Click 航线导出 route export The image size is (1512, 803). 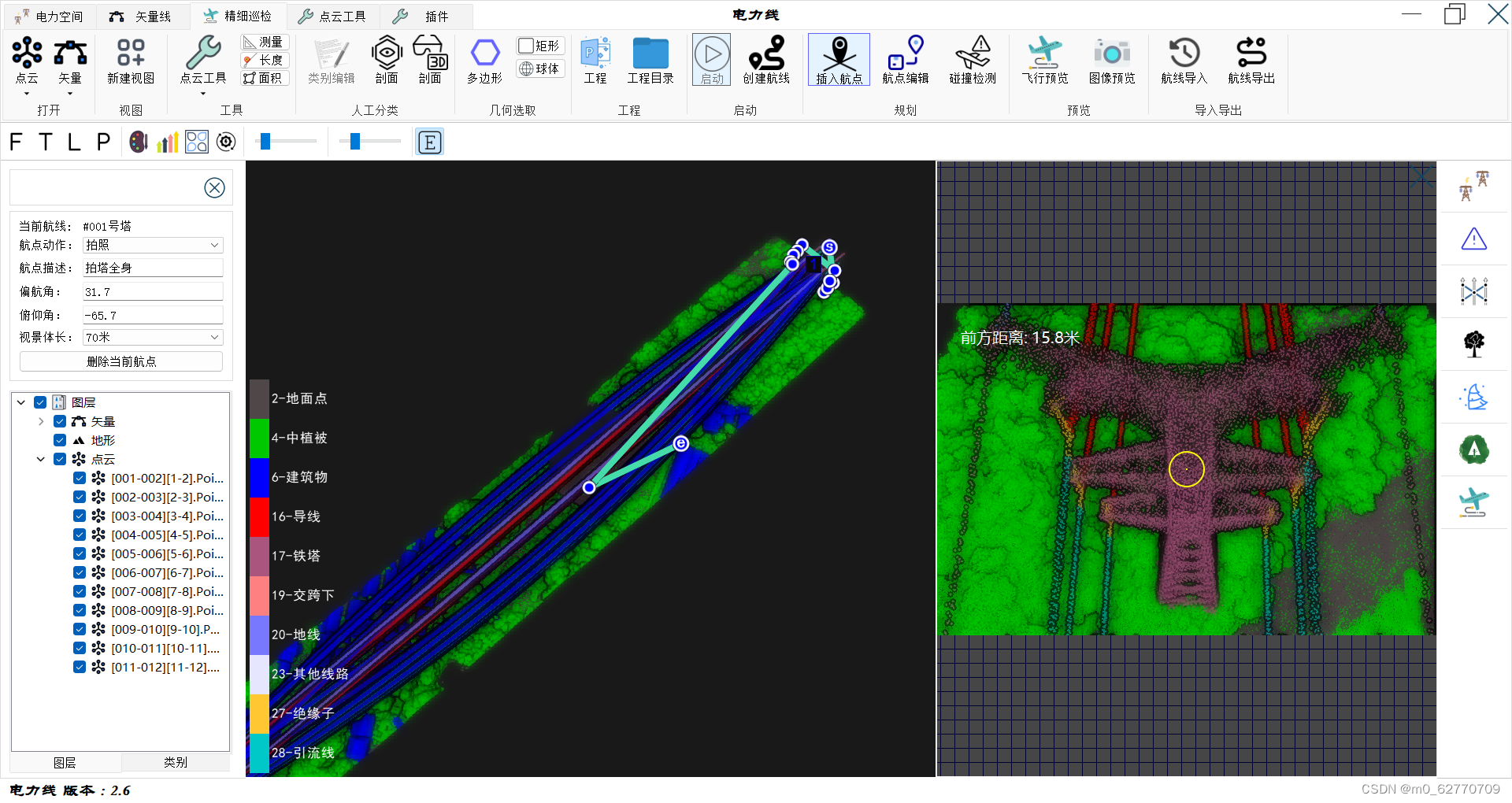(1251, 61)
